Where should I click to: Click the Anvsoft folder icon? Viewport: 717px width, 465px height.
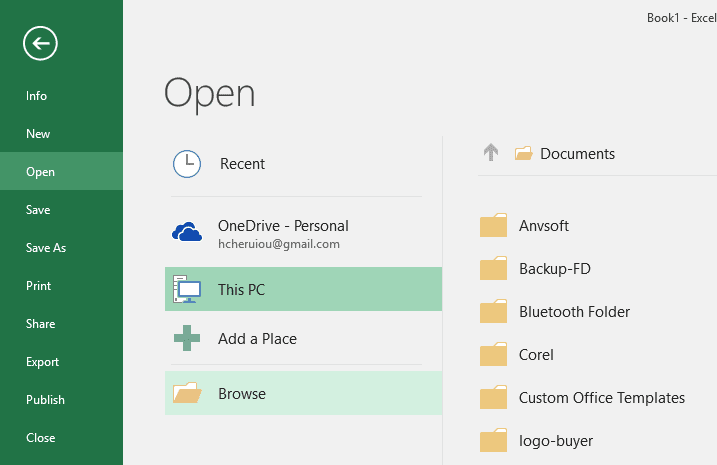pyautogui.click(x=494, y=226)
